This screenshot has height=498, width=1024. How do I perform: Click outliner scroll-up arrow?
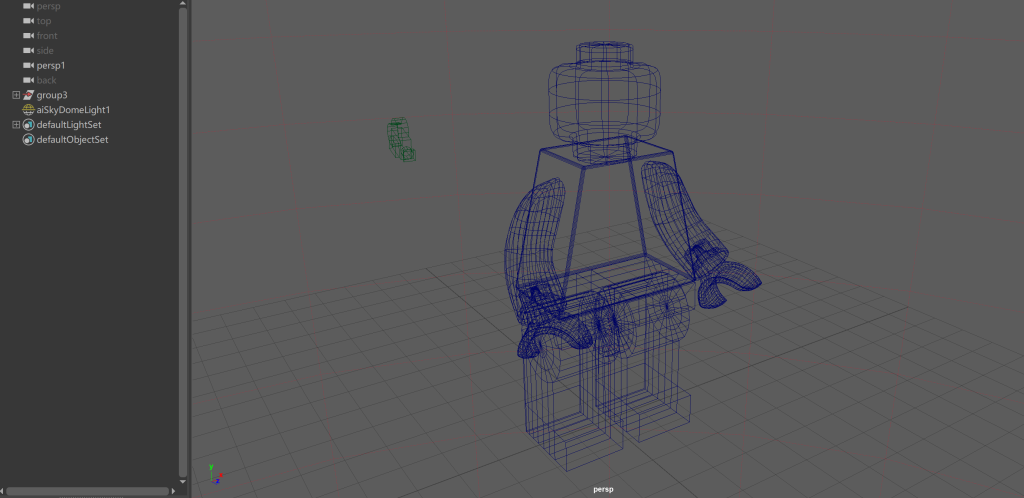(x=183, y=3)
